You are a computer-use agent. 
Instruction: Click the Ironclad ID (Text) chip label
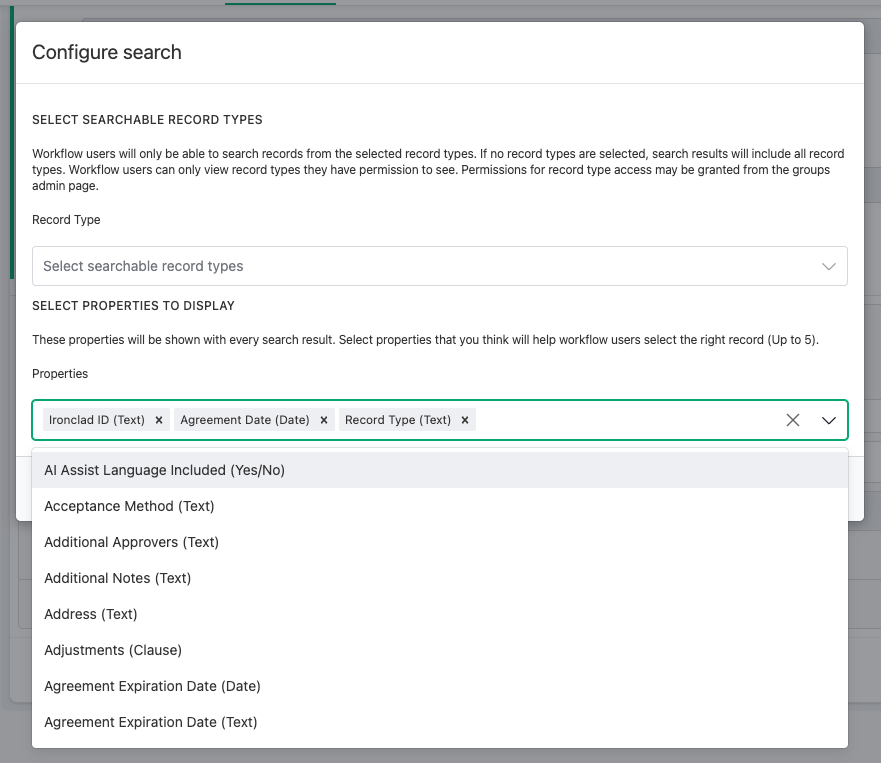click(x=97, y=420)
